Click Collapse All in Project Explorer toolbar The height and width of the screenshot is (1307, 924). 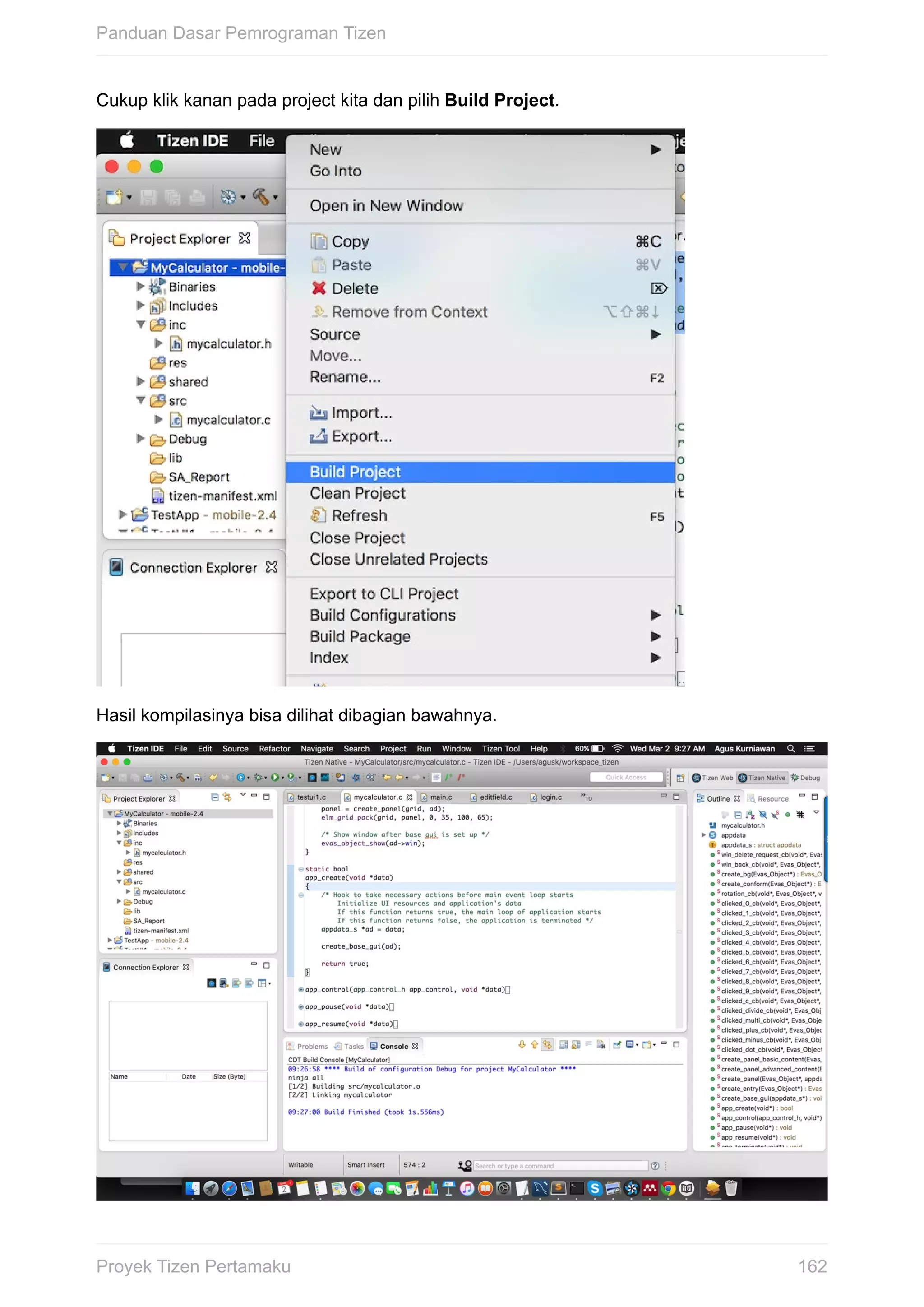[x=214, y=797]
